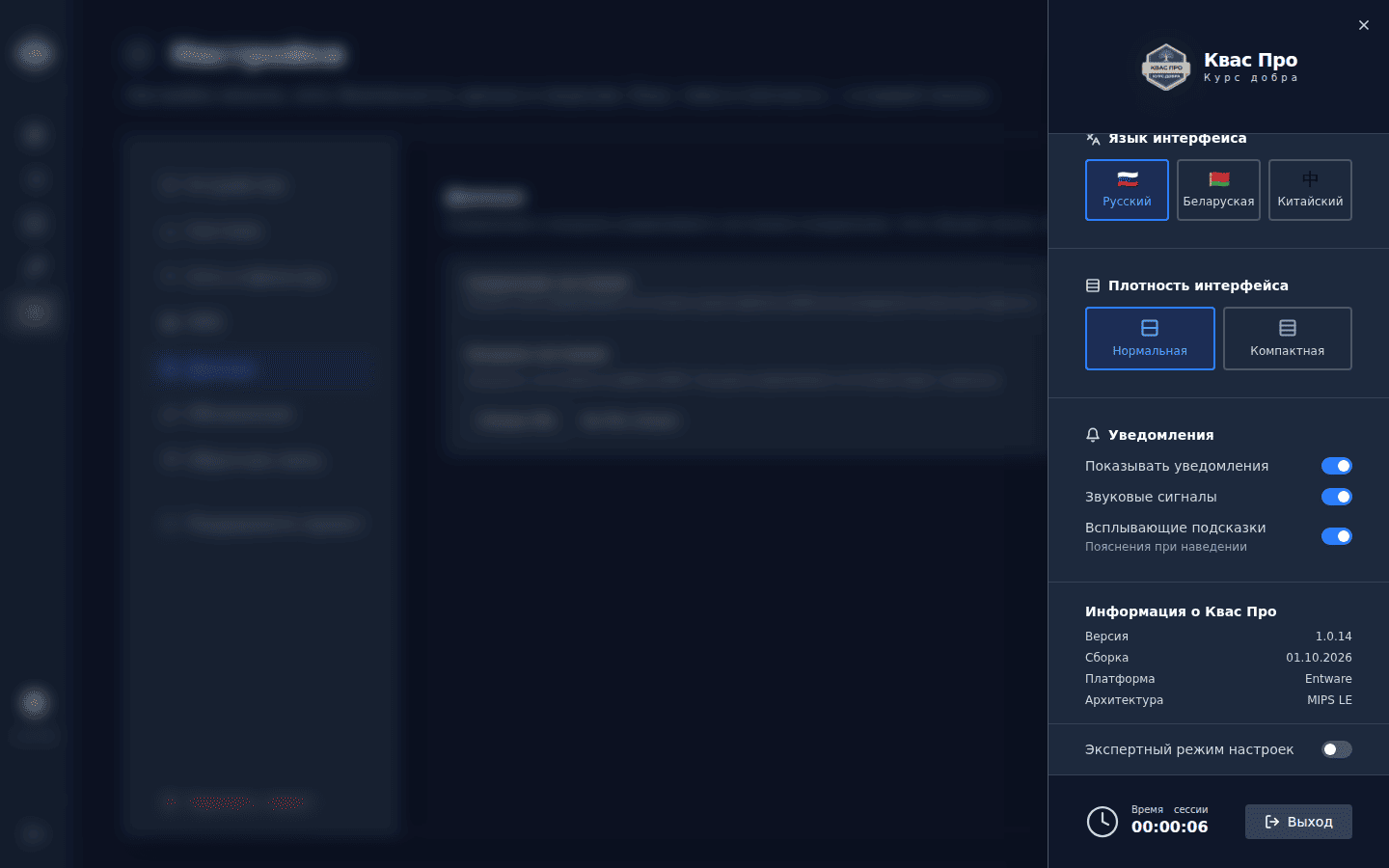Click architecture value MIPS LE
This screenshot has height=868, width=1389.
[1329, 700]
